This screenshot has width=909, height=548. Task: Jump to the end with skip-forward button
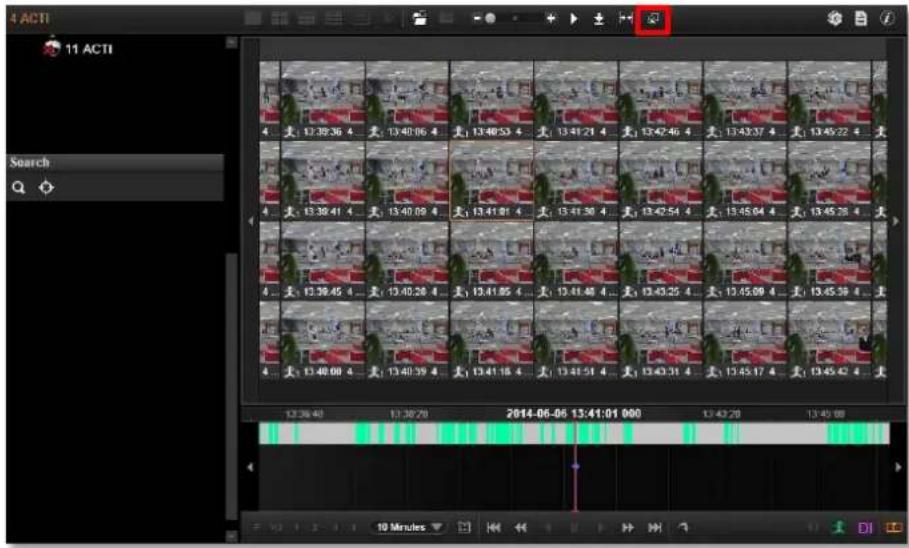pos(655,527)
